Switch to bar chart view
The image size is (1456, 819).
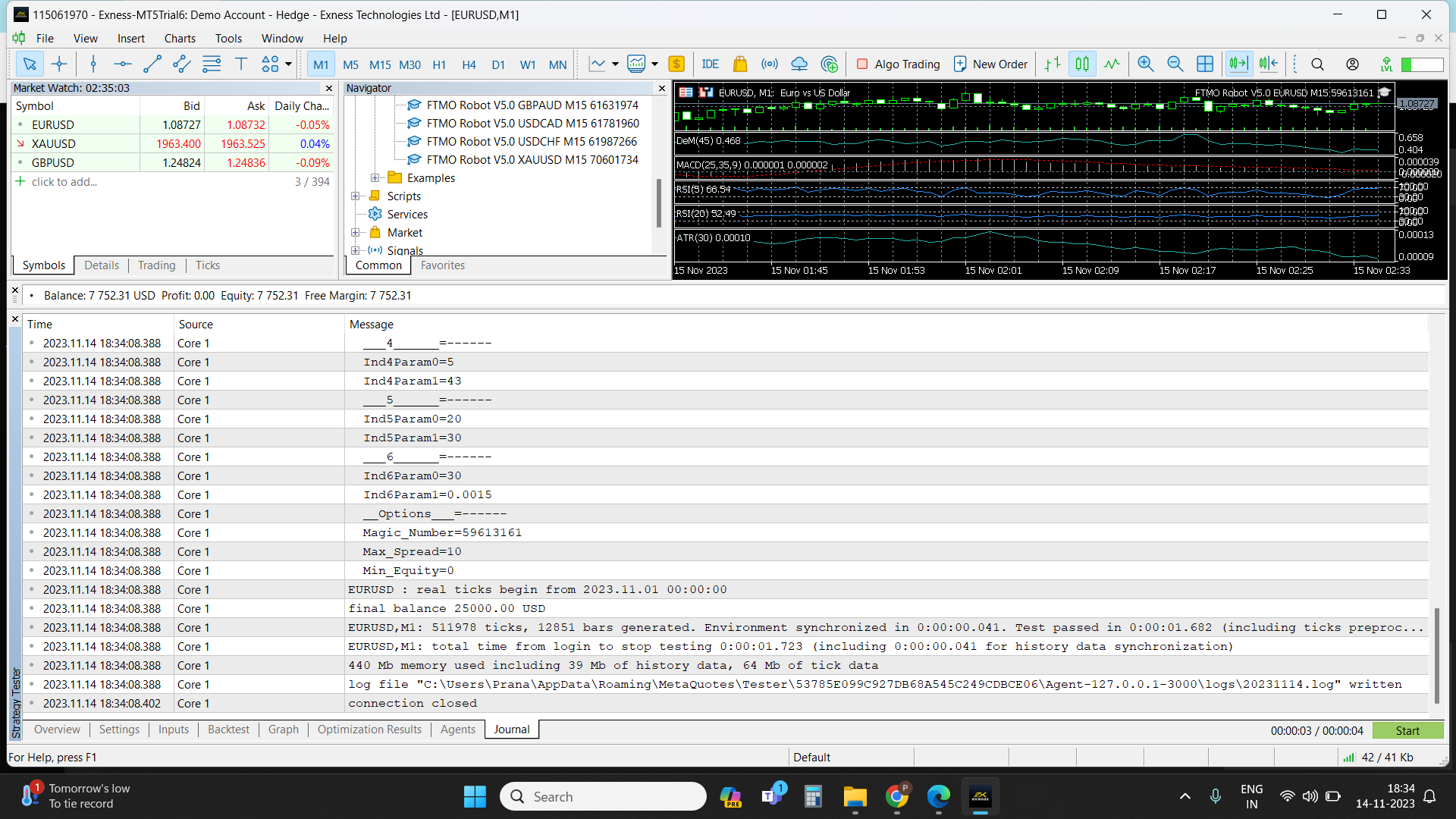(x=1053, y=64)
